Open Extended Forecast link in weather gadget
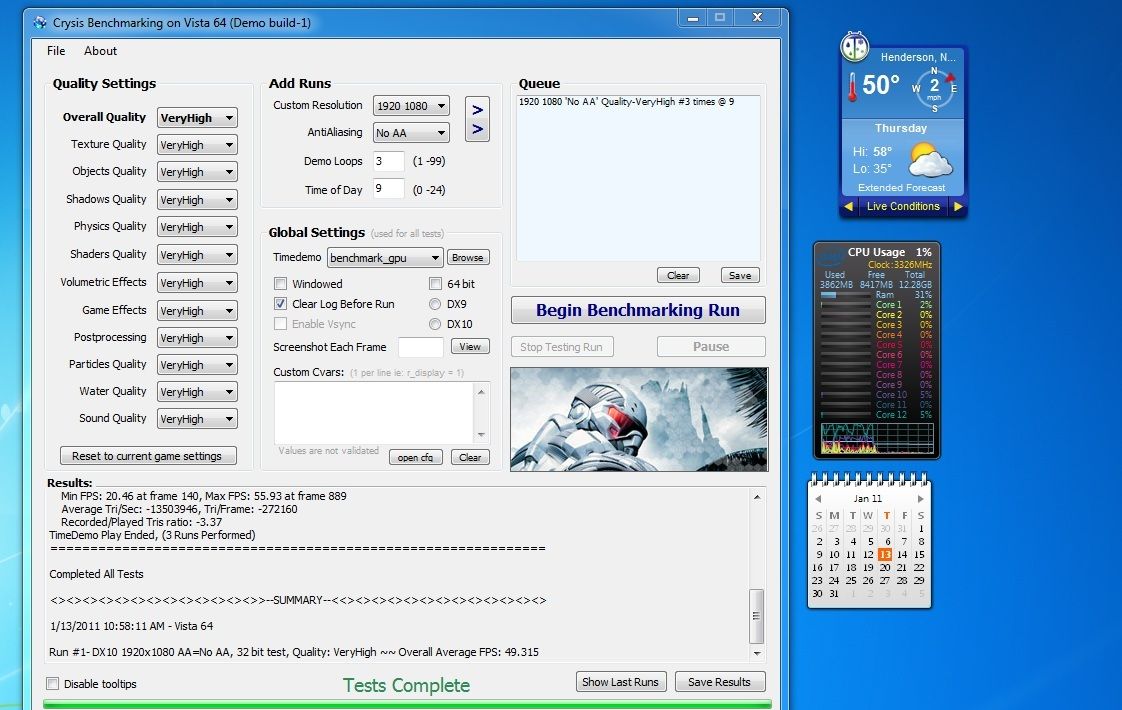 pos(902,188)
